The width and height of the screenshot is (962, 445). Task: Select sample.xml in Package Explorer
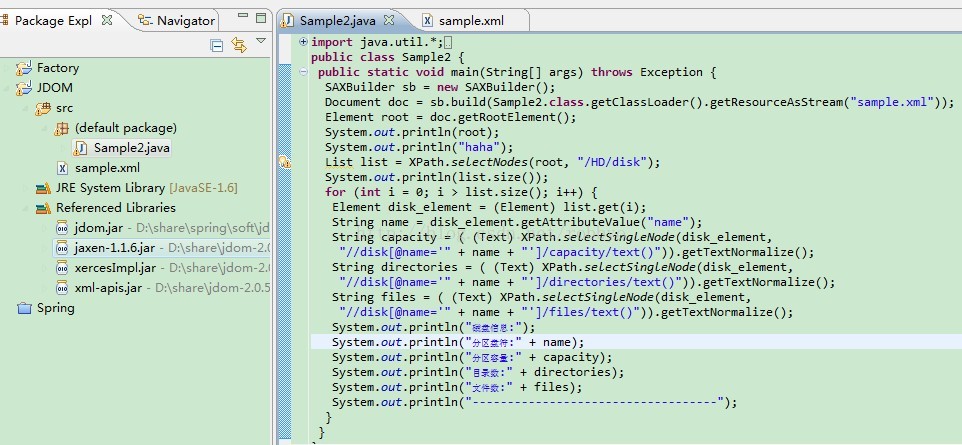pyautogui.click(x=107, y=168)
